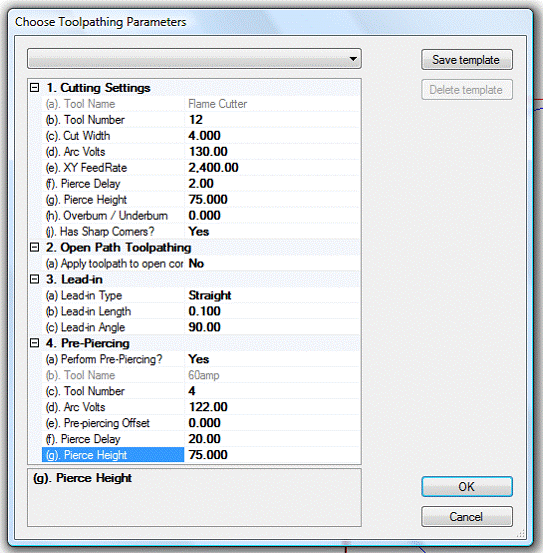Viewport: 545px width, 554px height.
Task: Toggle Perform Pre-Piercing Yes value
Action: coord(272,359)
